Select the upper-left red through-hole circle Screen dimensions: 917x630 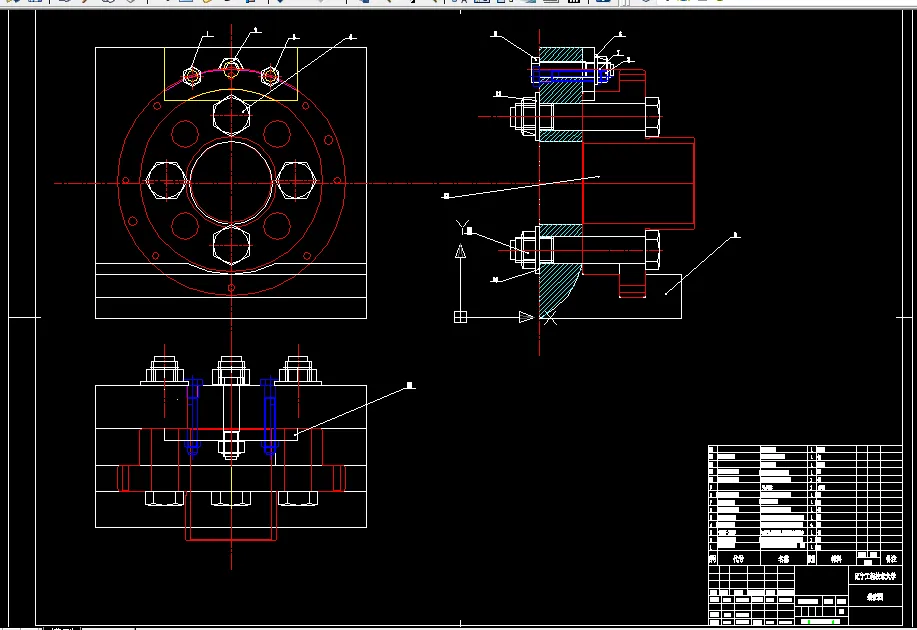(x=185, y=134)
